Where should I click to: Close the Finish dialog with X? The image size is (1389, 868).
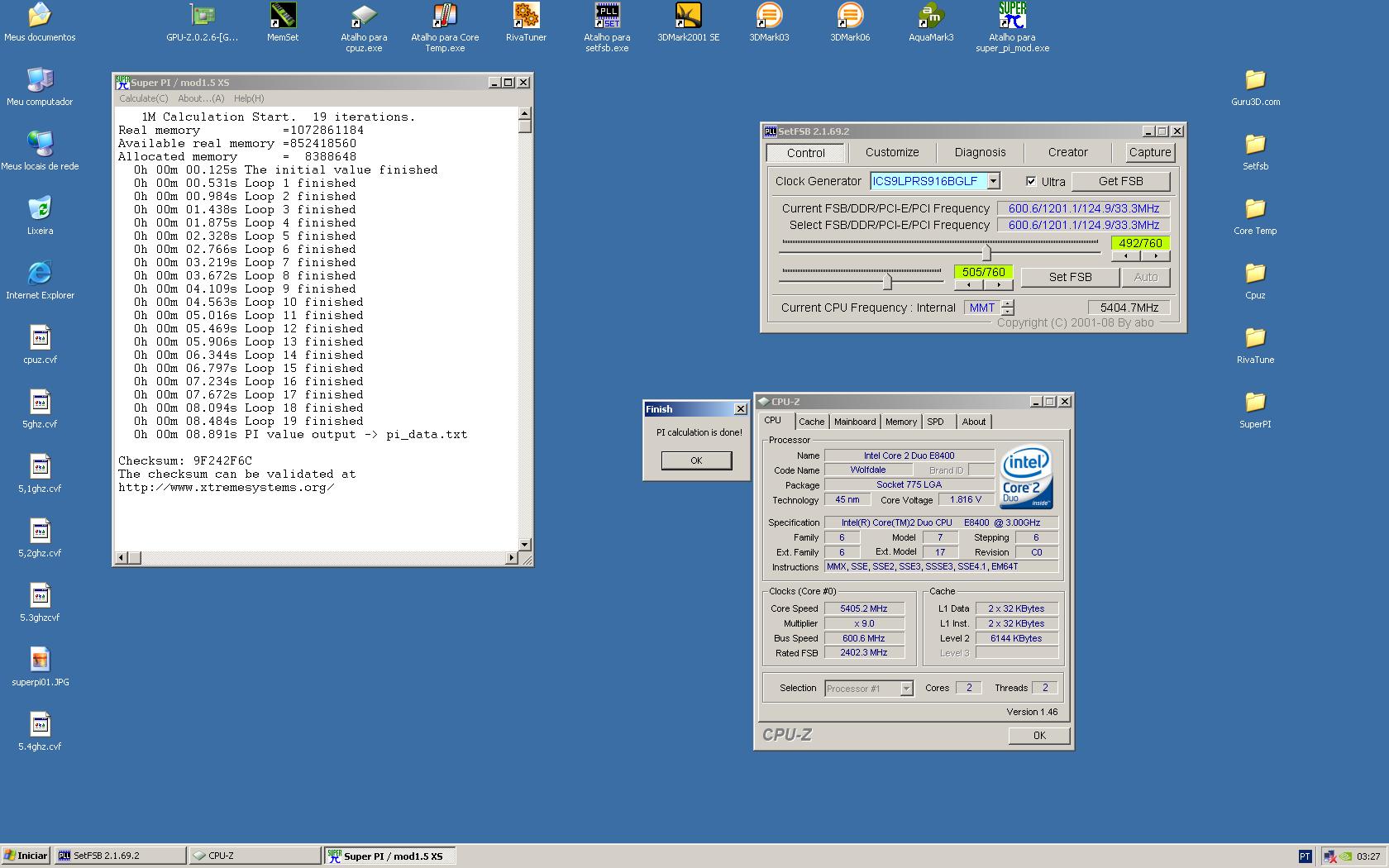coord(741,409)
